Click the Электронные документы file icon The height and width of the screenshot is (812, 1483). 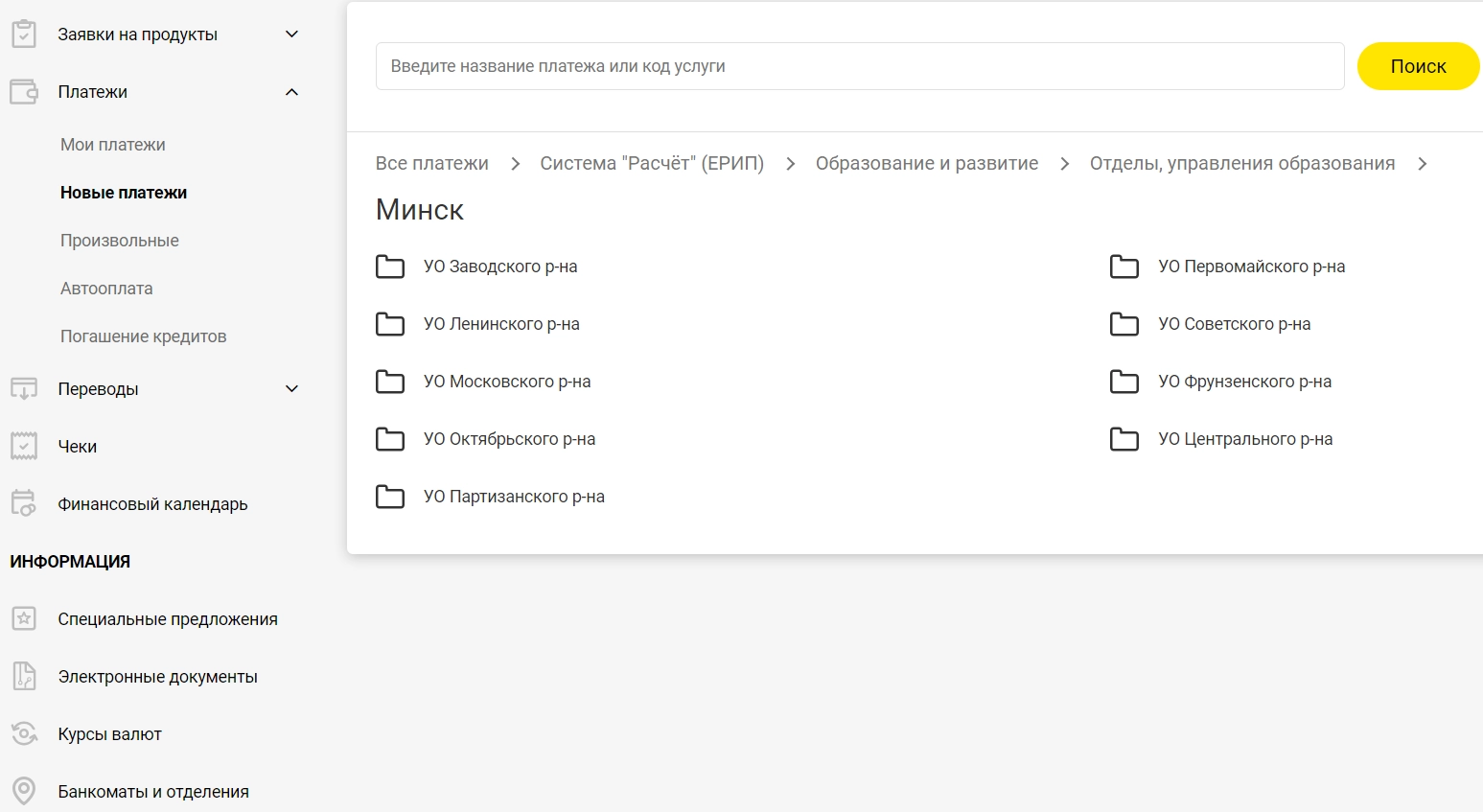(24, 676)
